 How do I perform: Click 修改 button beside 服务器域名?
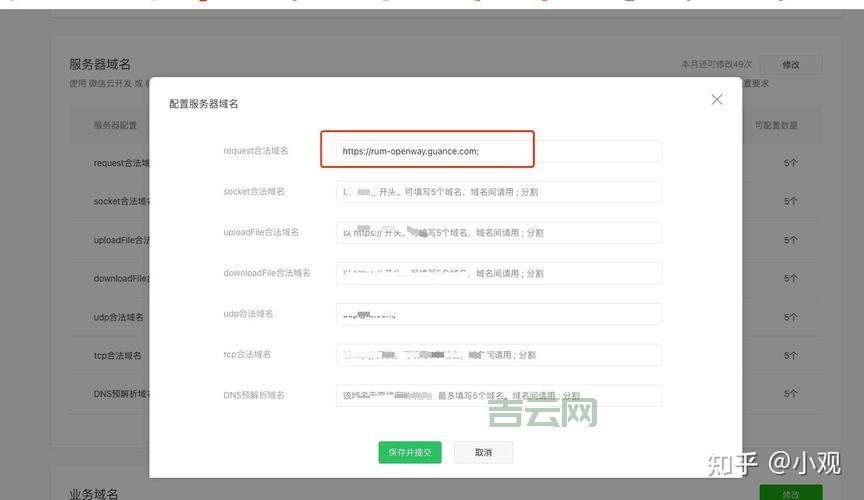[791, 64]
